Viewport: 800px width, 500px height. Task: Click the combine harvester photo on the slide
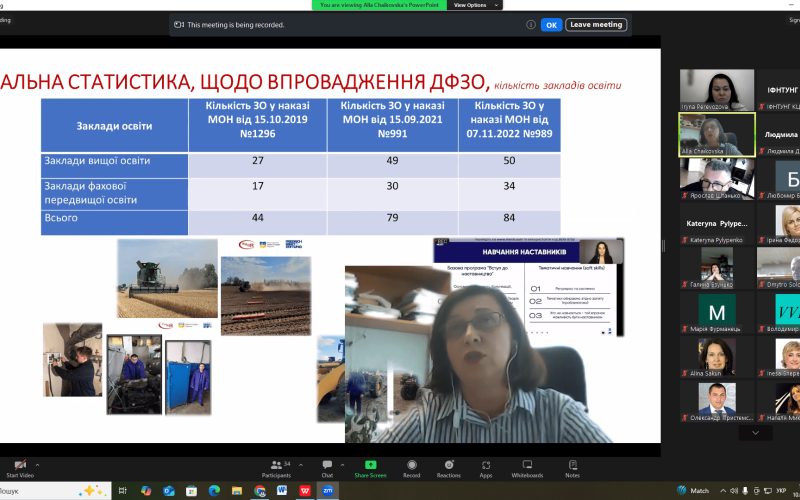(x=167, y=279)
